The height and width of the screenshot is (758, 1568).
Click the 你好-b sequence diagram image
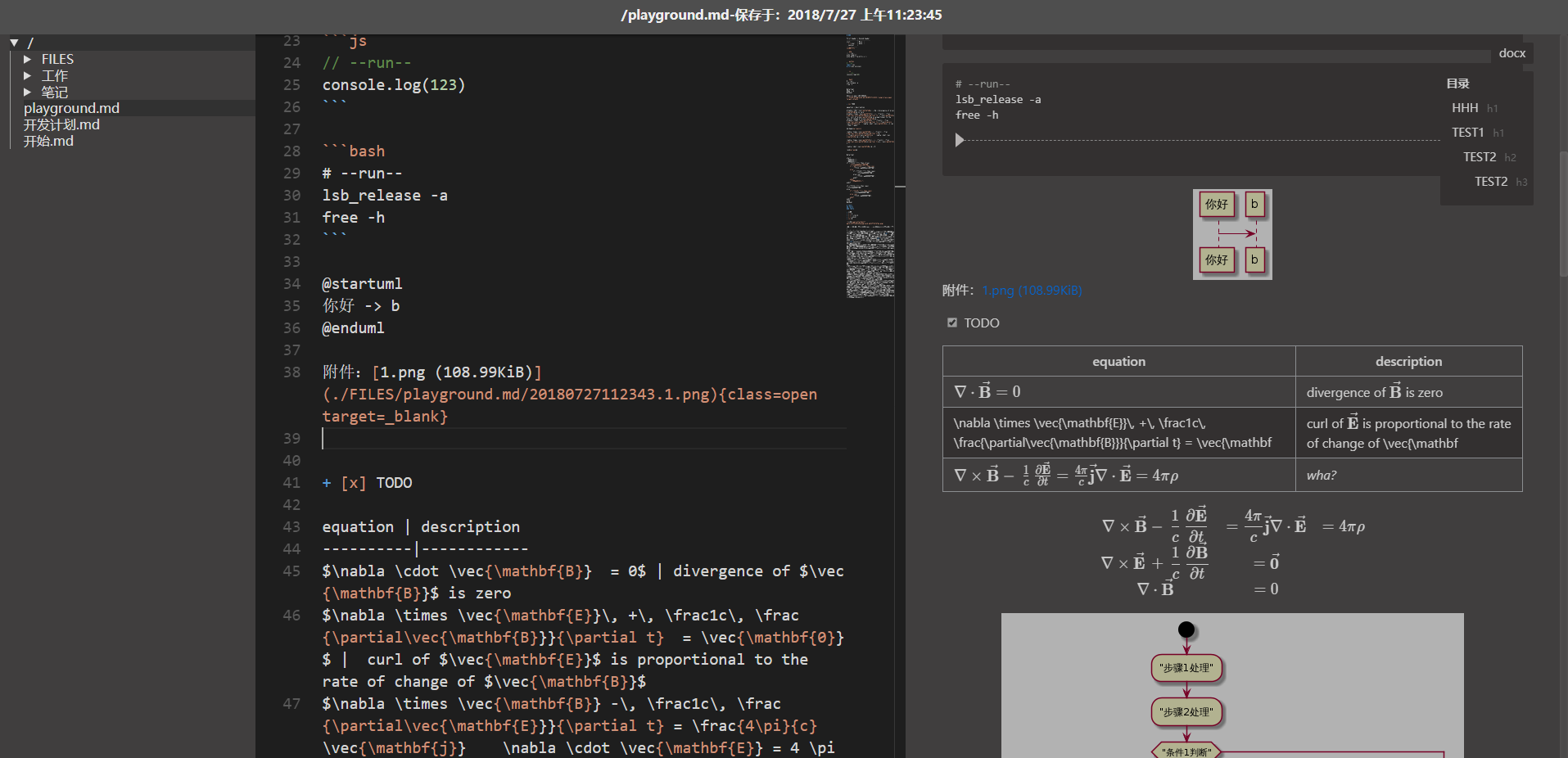tap(1232, 234)
